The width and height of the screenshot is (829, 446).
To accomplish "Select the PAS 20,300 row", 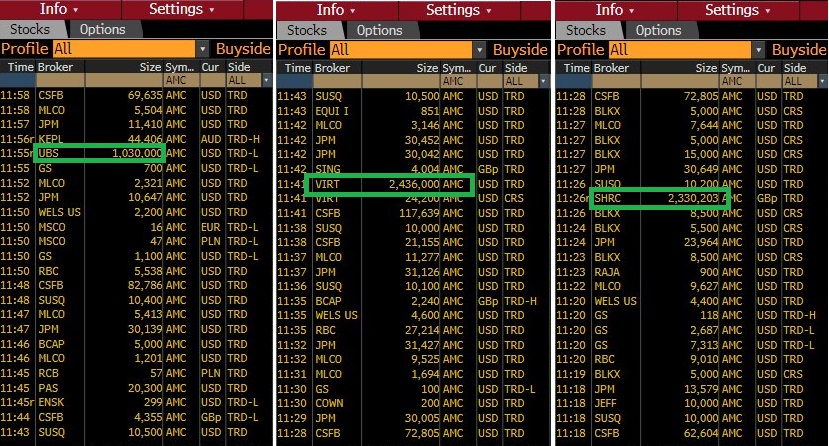I will (x=136, y=388).
